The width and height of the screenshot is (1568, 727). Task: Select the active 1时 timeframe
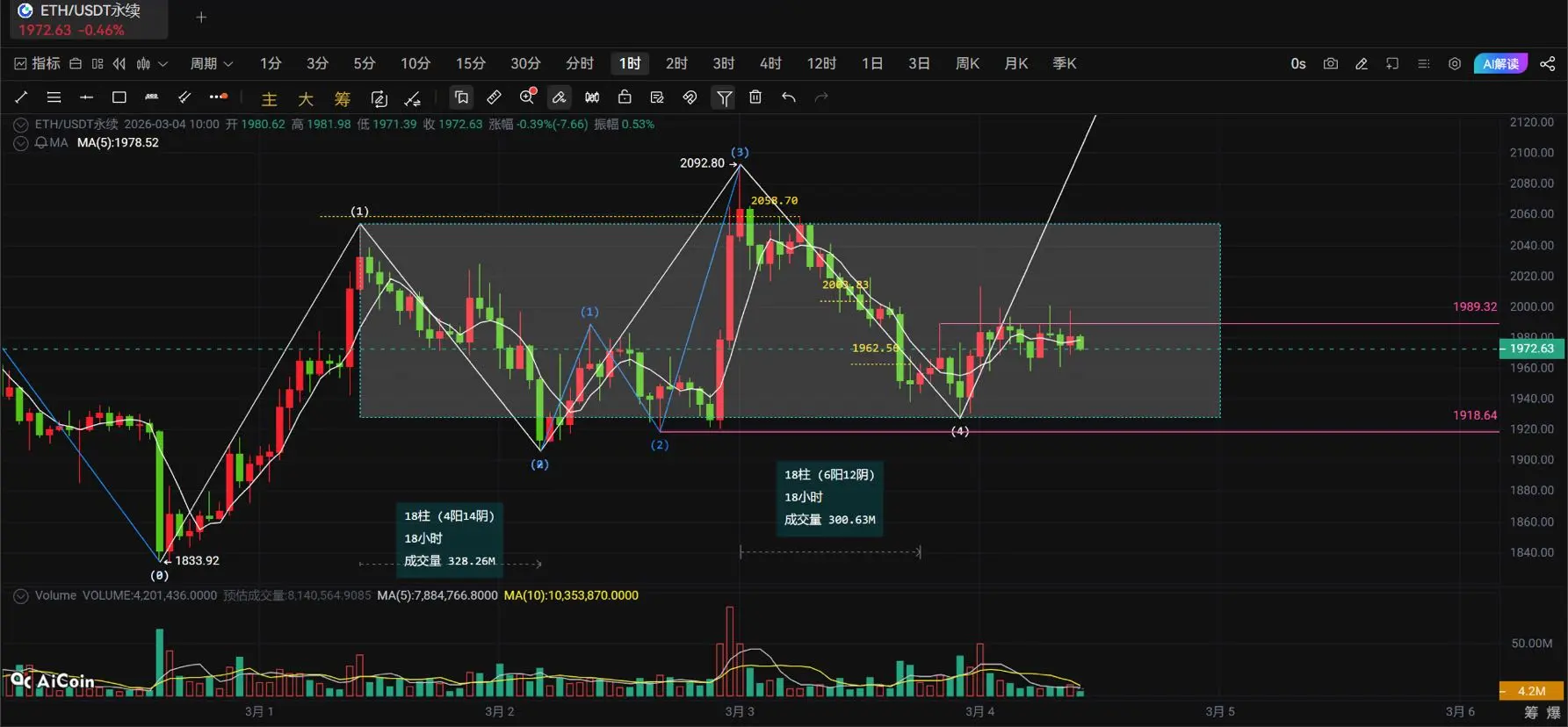630,63
